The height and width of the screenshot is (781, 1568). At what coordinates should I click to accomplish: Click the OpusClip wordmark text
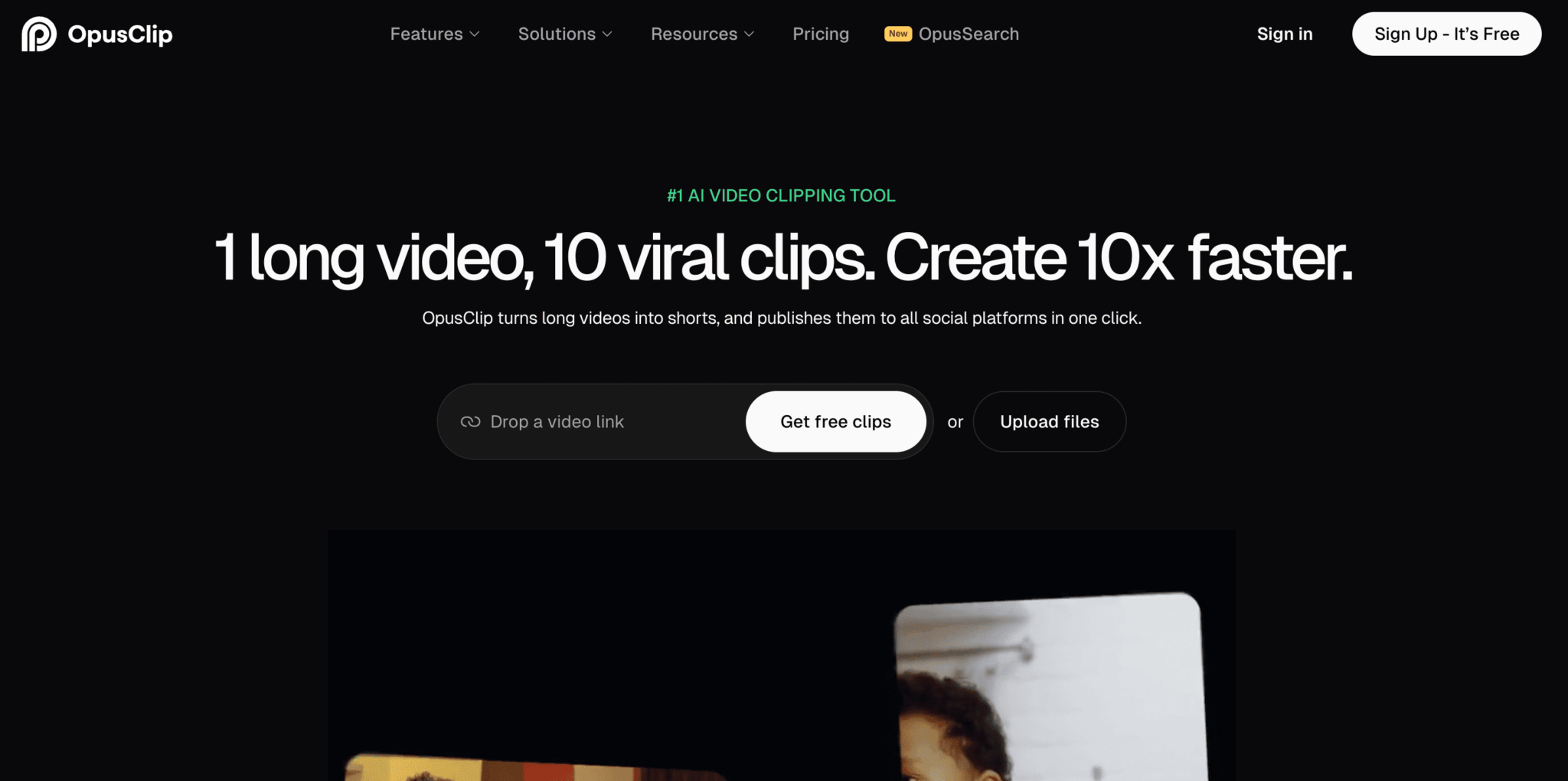120,34
